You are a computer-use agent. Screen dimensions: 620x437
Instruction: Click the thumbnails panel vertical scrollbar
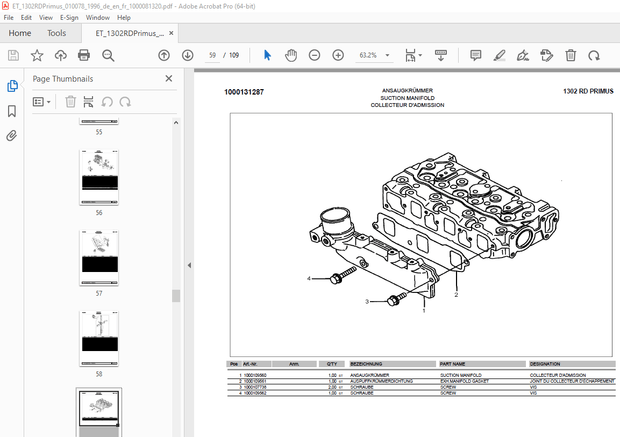[x=176, y=296]
